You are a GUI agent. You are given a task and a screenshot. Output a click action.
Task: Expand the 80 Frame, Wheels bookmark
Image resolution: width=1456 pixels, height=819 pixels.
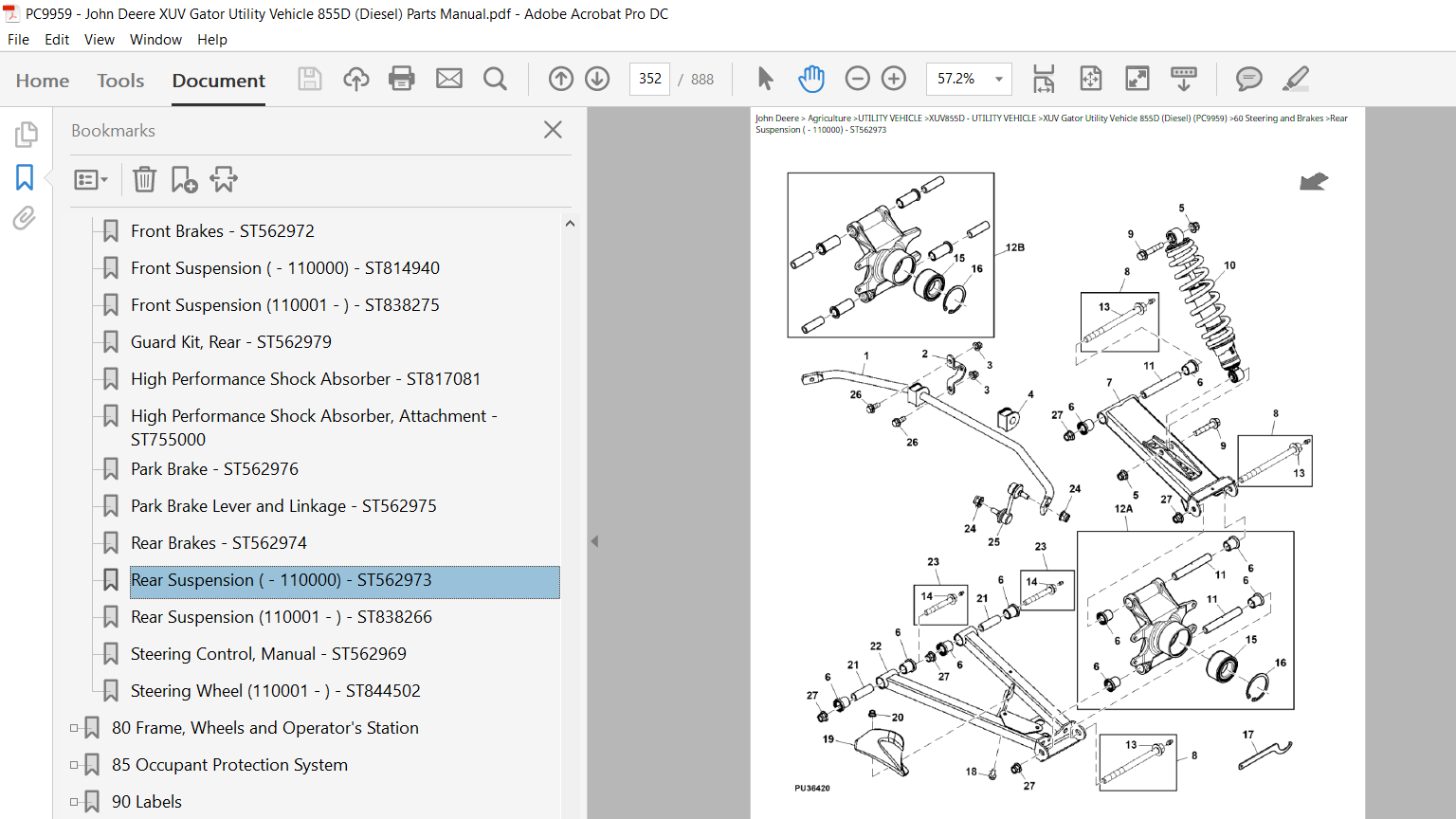(x=74, y=728)
